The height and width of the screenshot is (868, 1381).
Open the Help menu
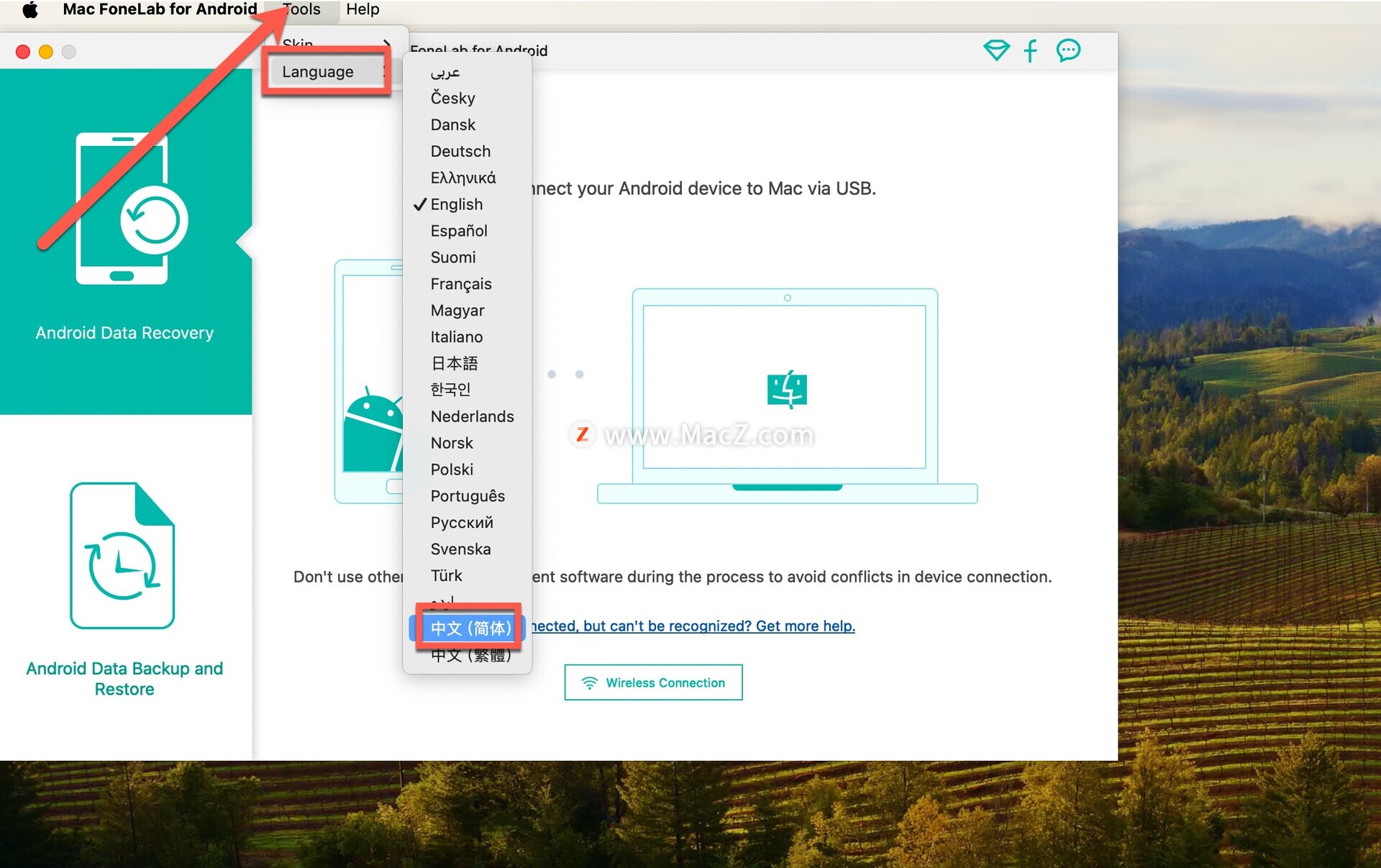(363, 9)
